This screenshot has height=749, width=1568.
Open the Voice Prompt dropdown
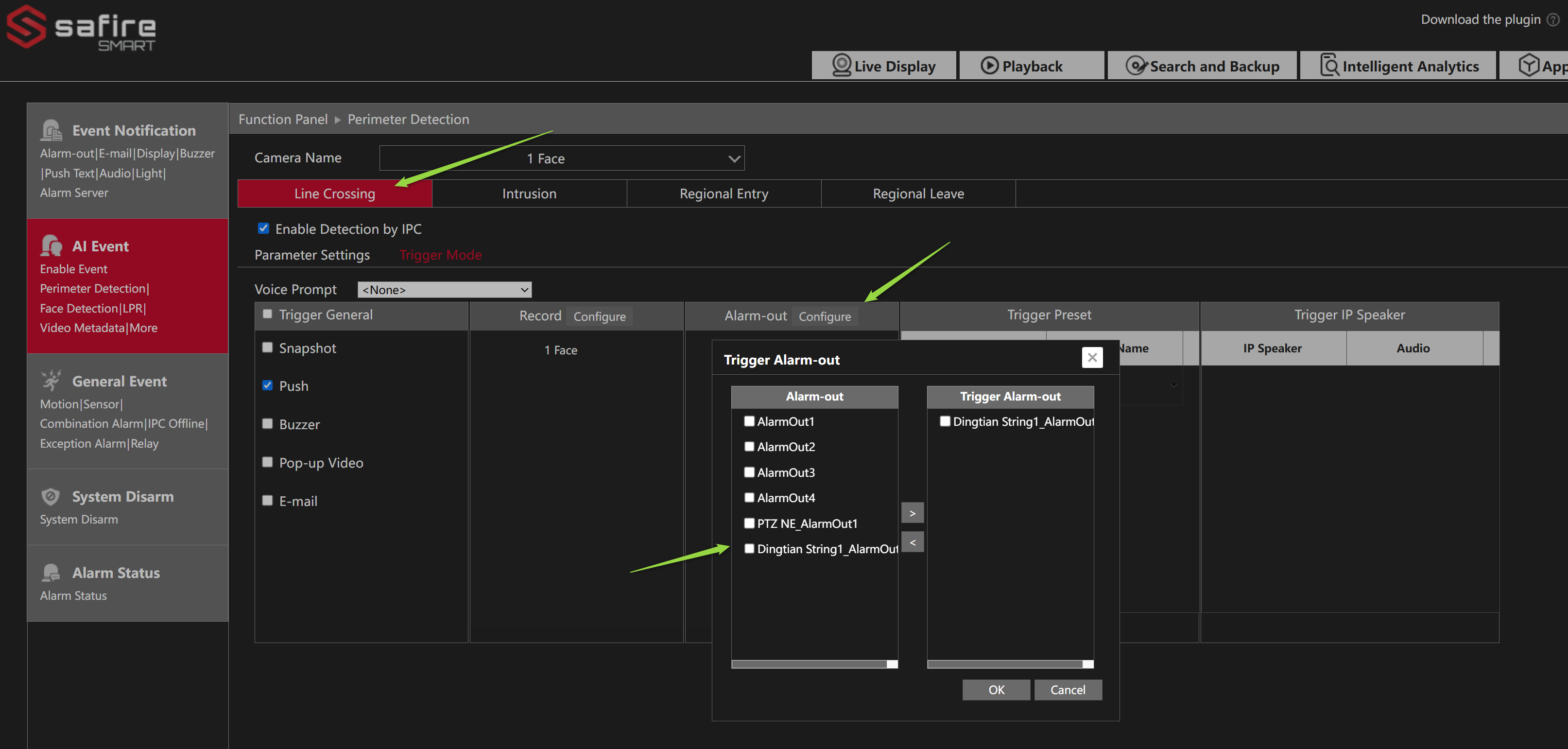tap(444, 290)
